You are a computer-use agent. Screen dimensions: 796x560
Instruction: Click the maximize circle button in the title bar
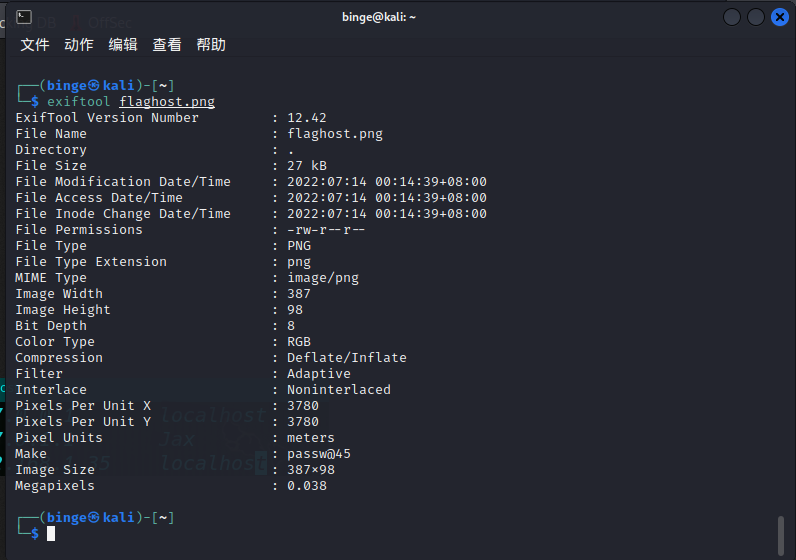tap(756, 17)
